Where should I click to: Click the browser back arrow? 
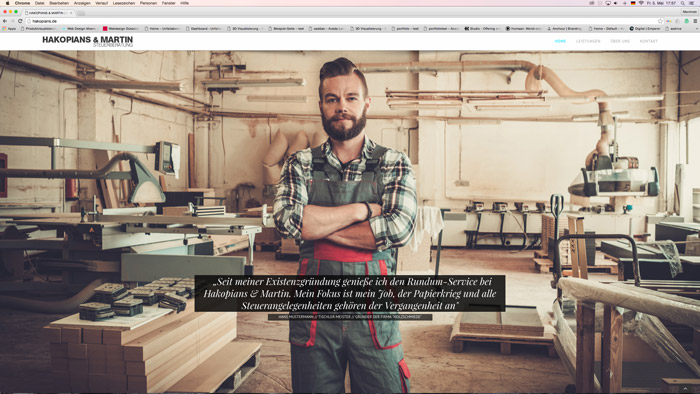5,21
